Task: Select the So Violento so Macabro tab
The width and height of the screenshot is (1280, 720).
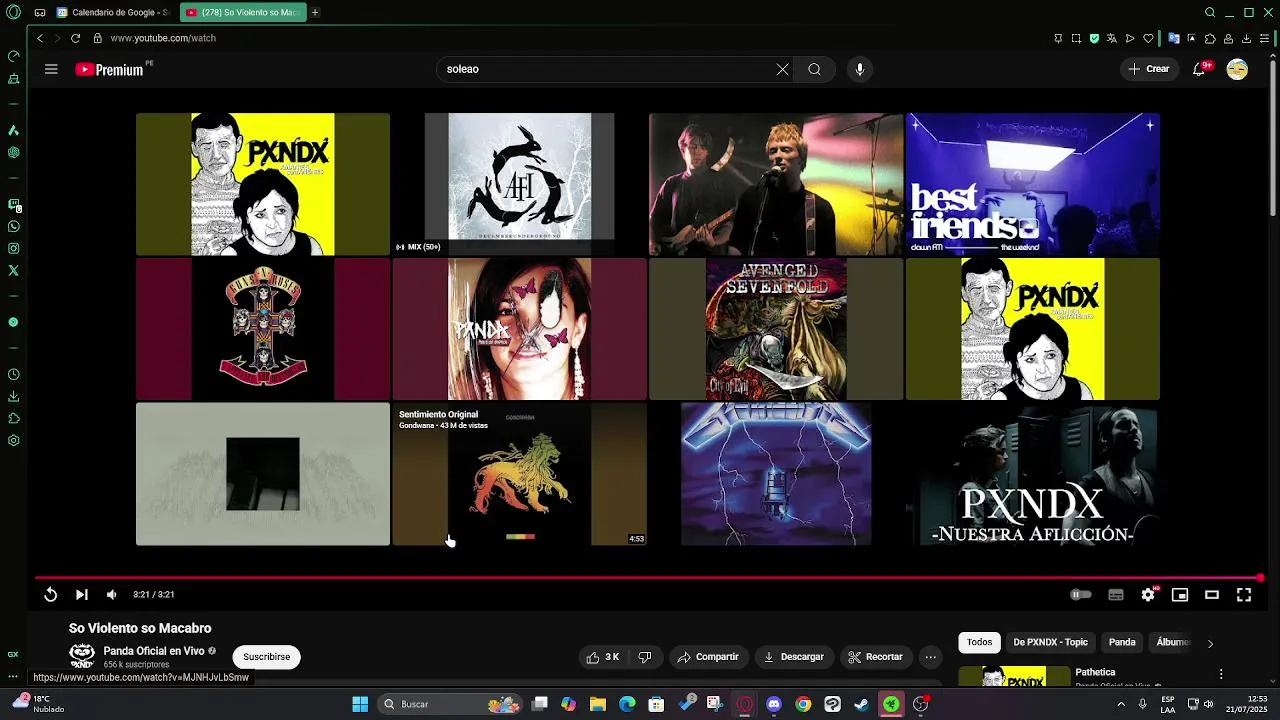Action: [243, 12]
